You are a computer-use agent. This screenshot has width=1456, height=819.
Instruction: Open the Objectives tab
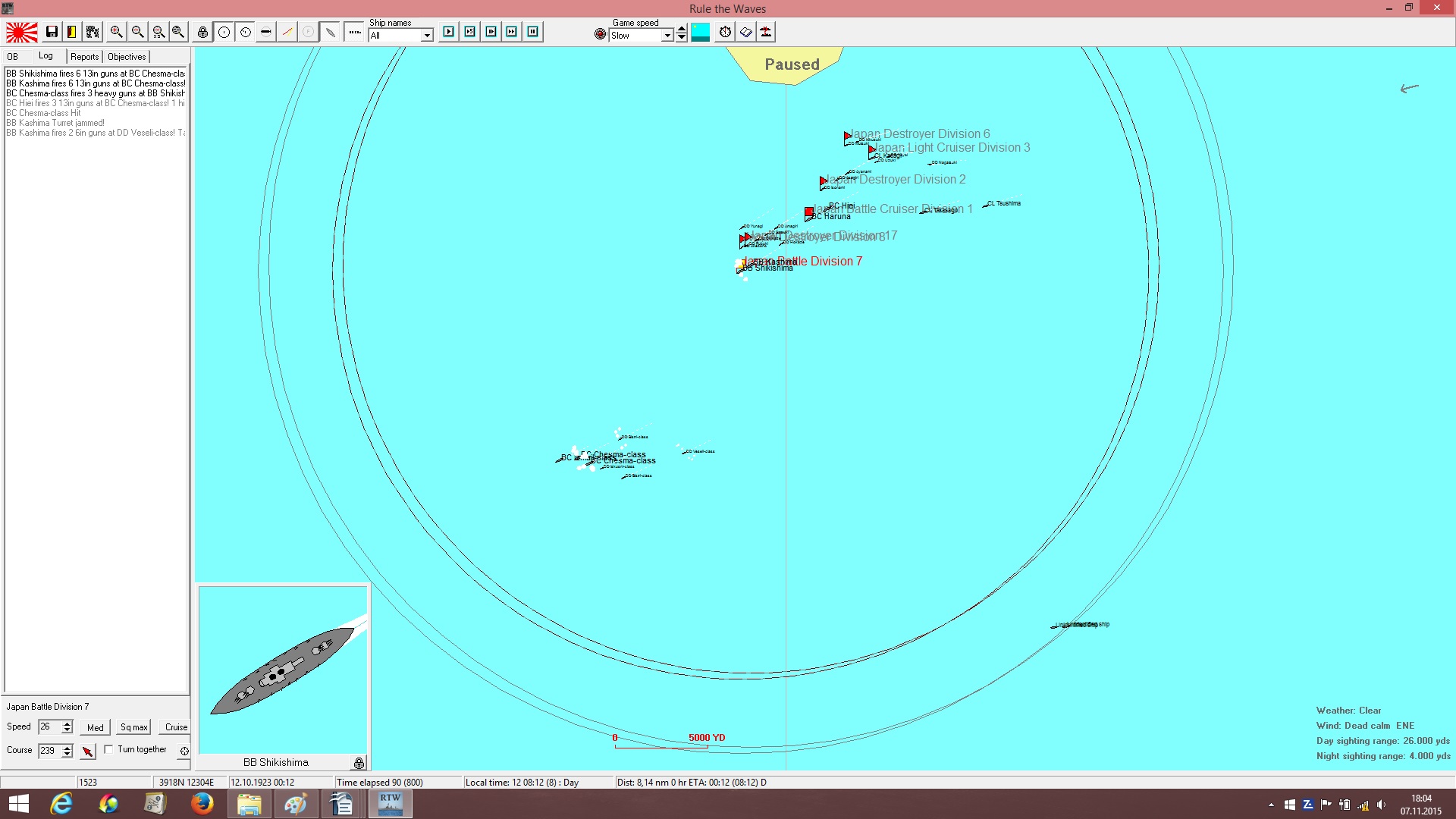(127, 57)
